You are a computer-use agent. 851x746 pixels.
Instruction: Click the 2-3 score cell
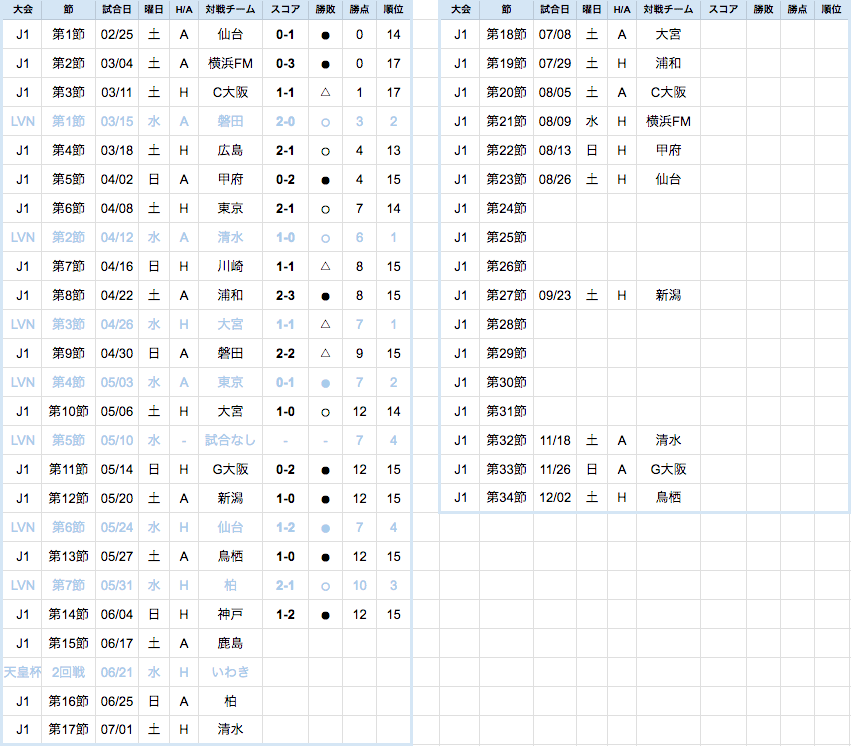coord(285,296)
